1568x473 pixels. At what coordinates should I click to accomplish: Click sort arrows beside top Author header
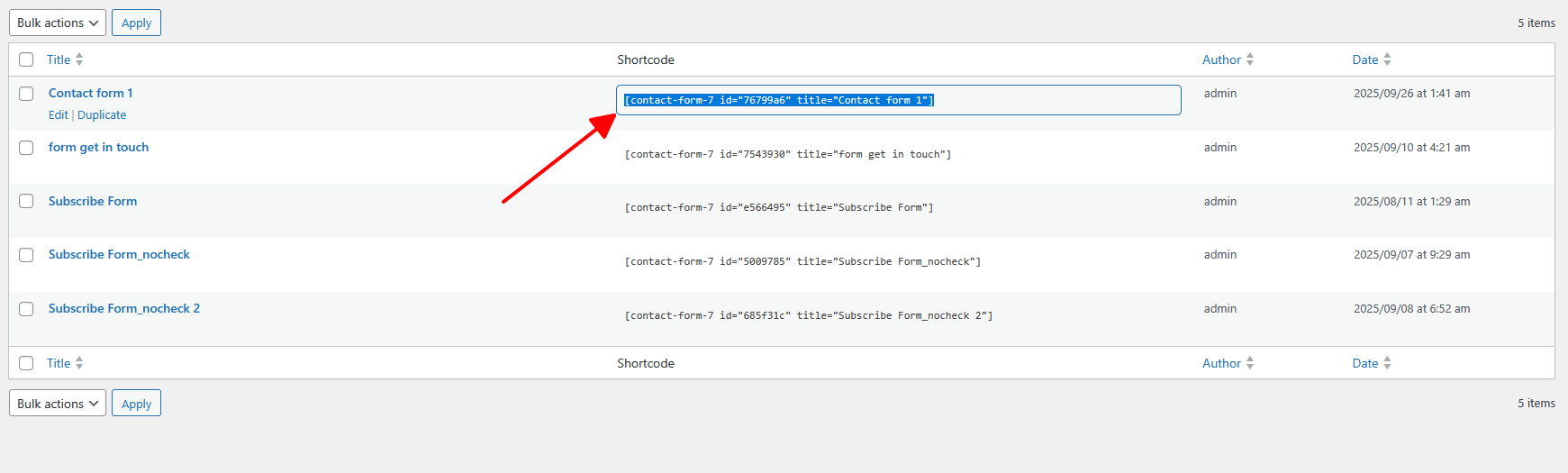[x=1250, y=59]
